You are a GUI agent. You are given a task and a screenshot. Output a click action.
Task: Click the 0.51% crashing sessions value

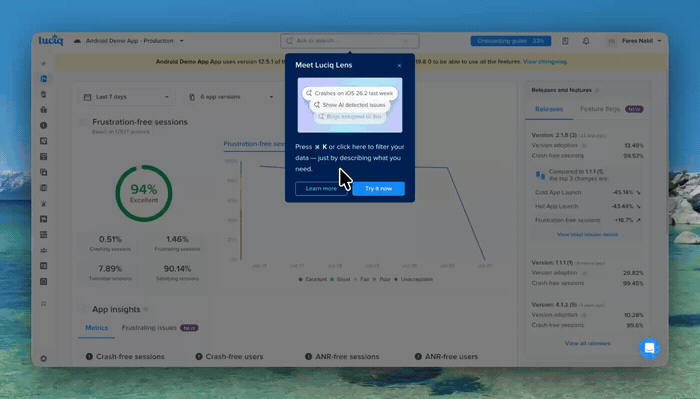click(110, 239)
